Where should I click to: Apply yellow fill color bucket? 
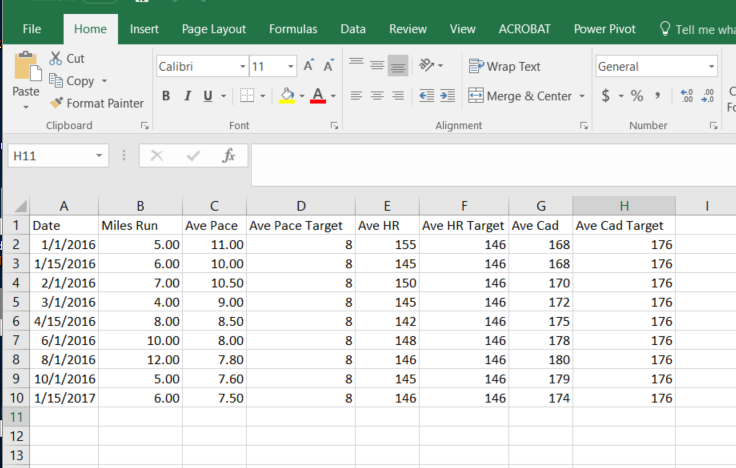287,95
